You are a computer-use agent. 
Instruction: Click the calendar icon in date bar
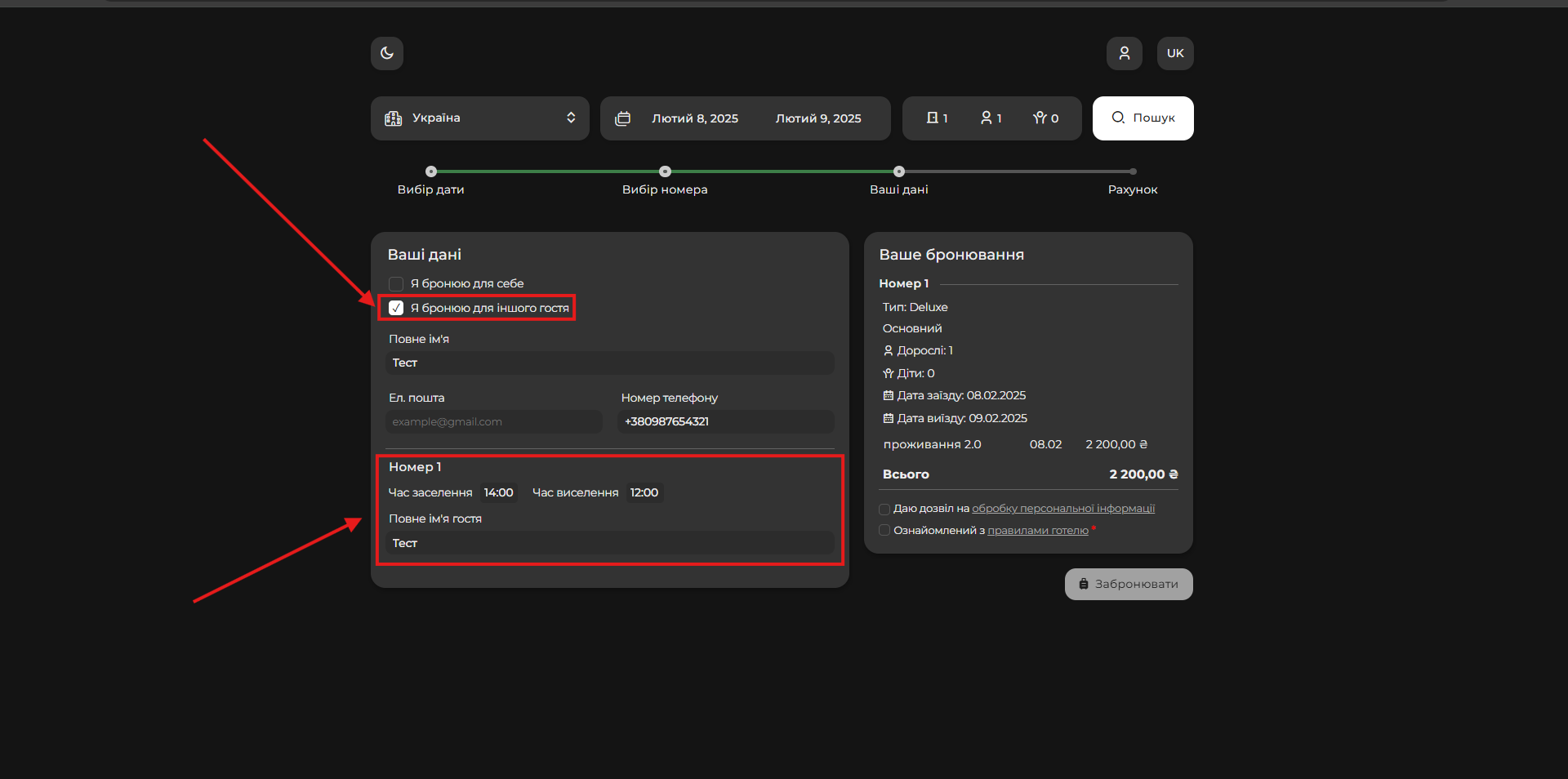click(623, 118)
